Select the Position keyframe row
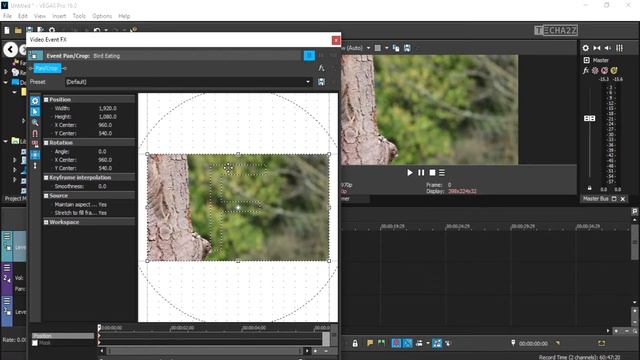 (63, 336)
